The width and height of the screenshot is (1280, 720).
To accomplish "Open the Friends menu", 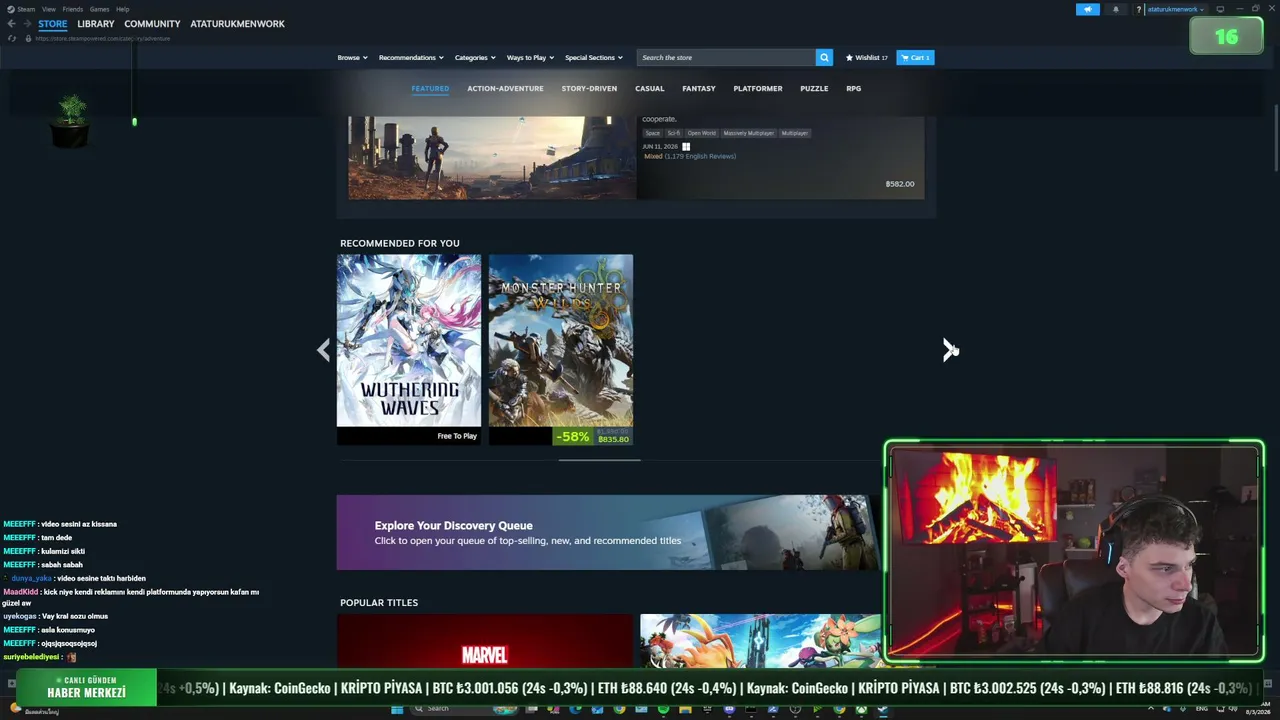I will [72, 9].
